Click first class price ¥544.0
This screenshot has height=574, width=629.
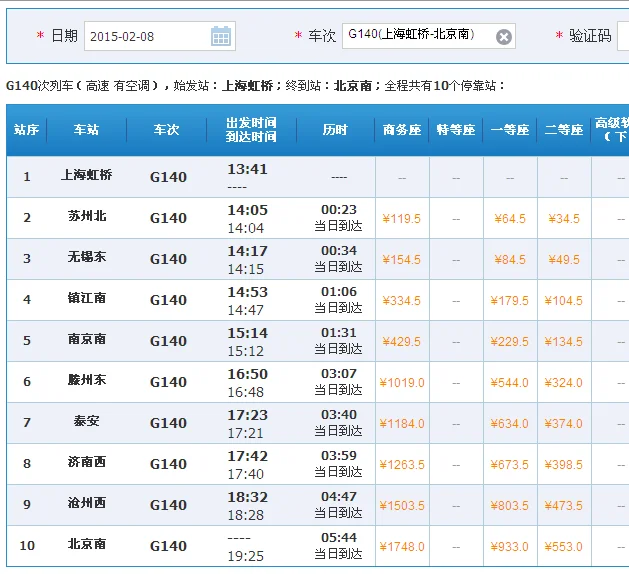[x=509, y=383]
